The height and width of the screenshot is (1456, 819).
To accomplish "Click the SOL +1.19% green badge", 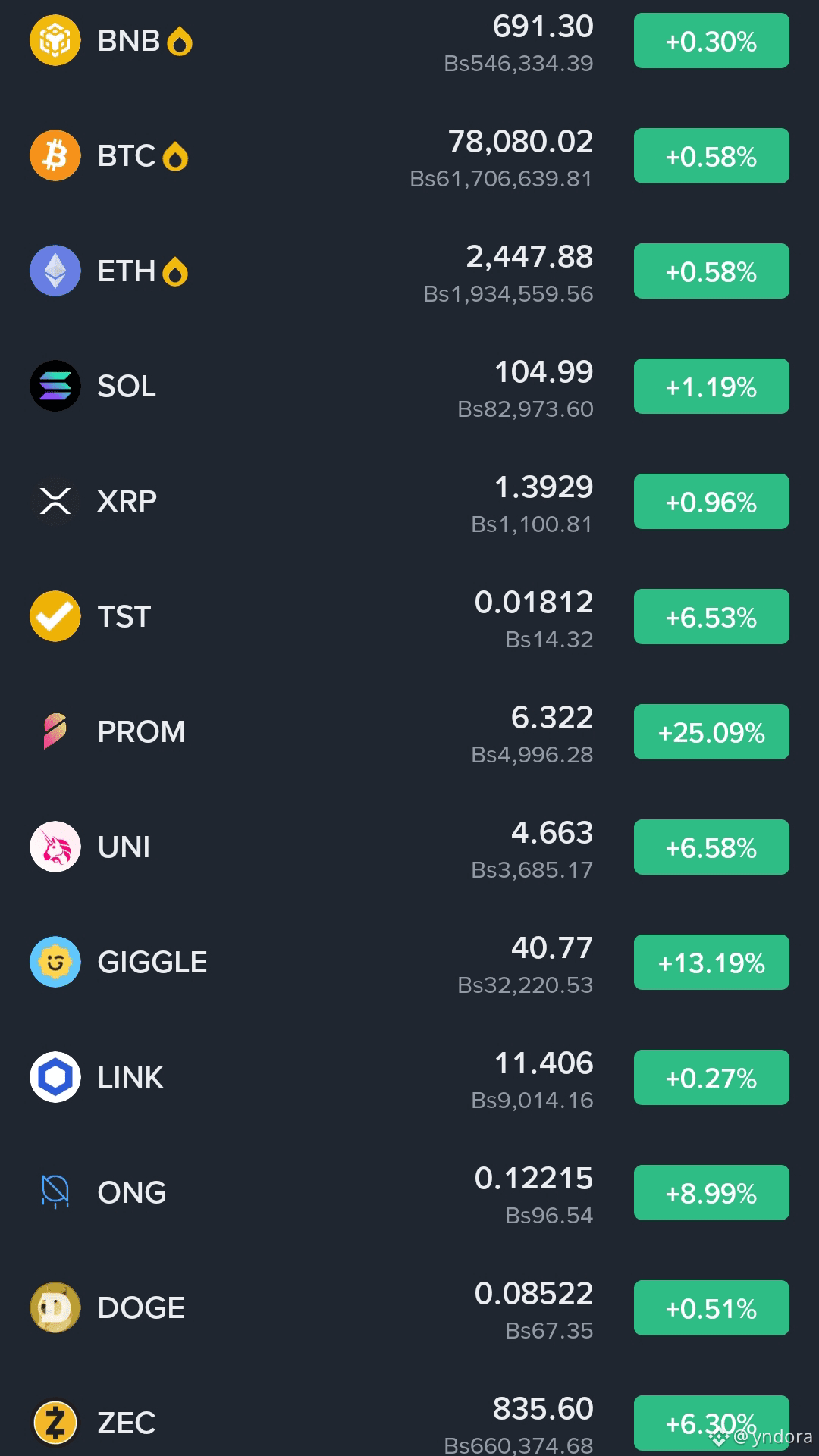I will [x=711, y=387].
